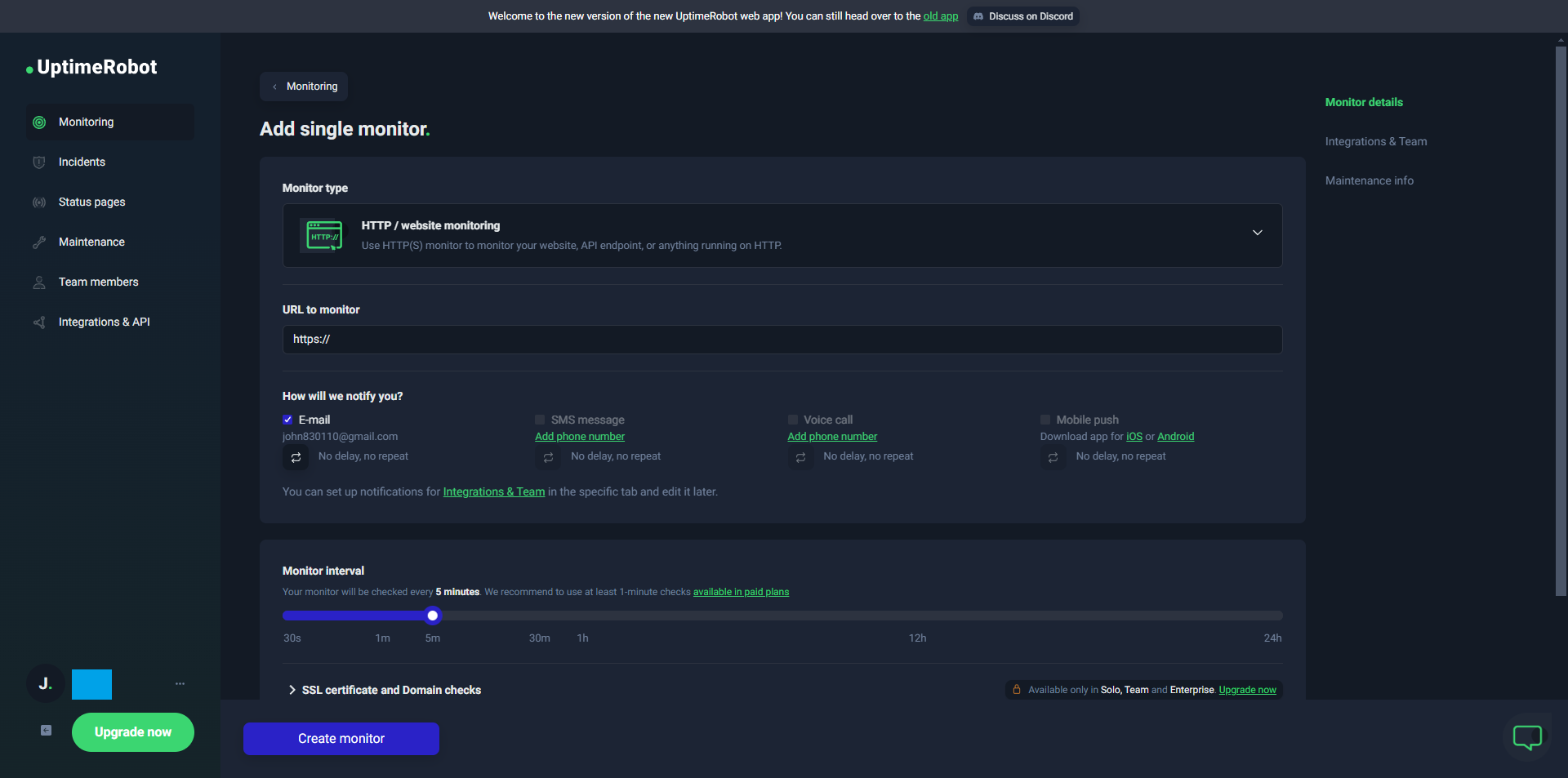Viewport: 1568px width, 778px height.
Task: Click the blue square beside avatar
Action: [x=91, y=684]
